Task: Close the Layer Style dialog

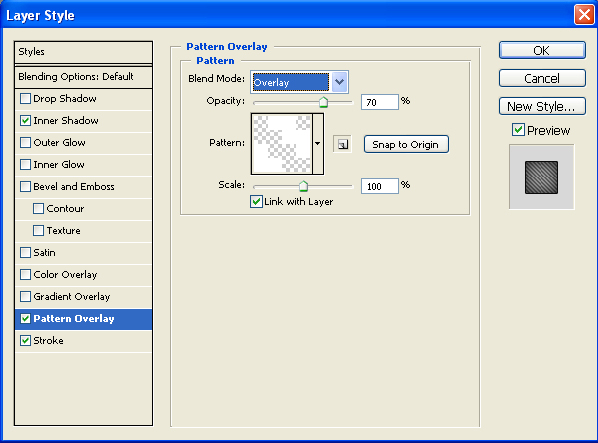Action: coord(584,15)
